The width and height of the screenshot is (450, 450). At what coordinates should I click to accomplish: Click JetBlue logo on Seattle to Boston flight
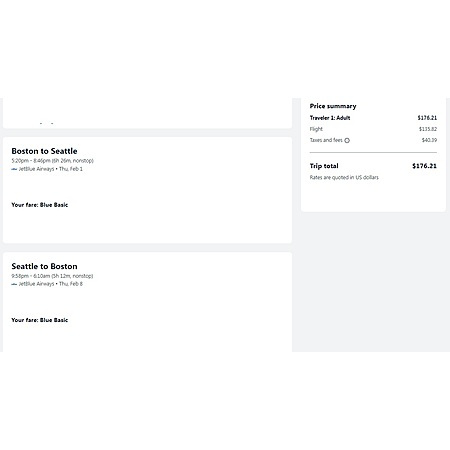(x=14, y=284)
